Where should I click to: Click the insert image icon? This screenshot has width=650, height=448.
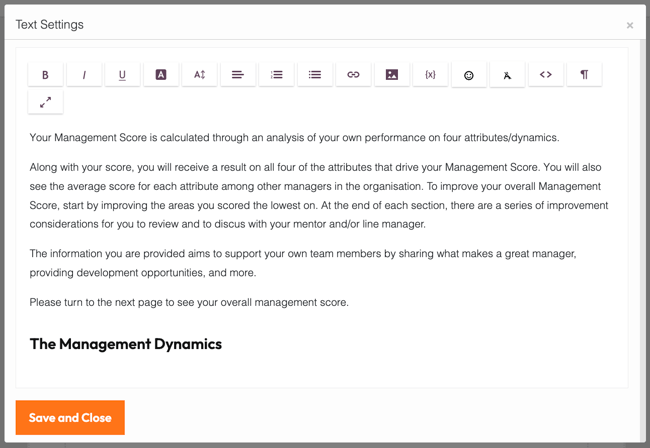(392, 75)
